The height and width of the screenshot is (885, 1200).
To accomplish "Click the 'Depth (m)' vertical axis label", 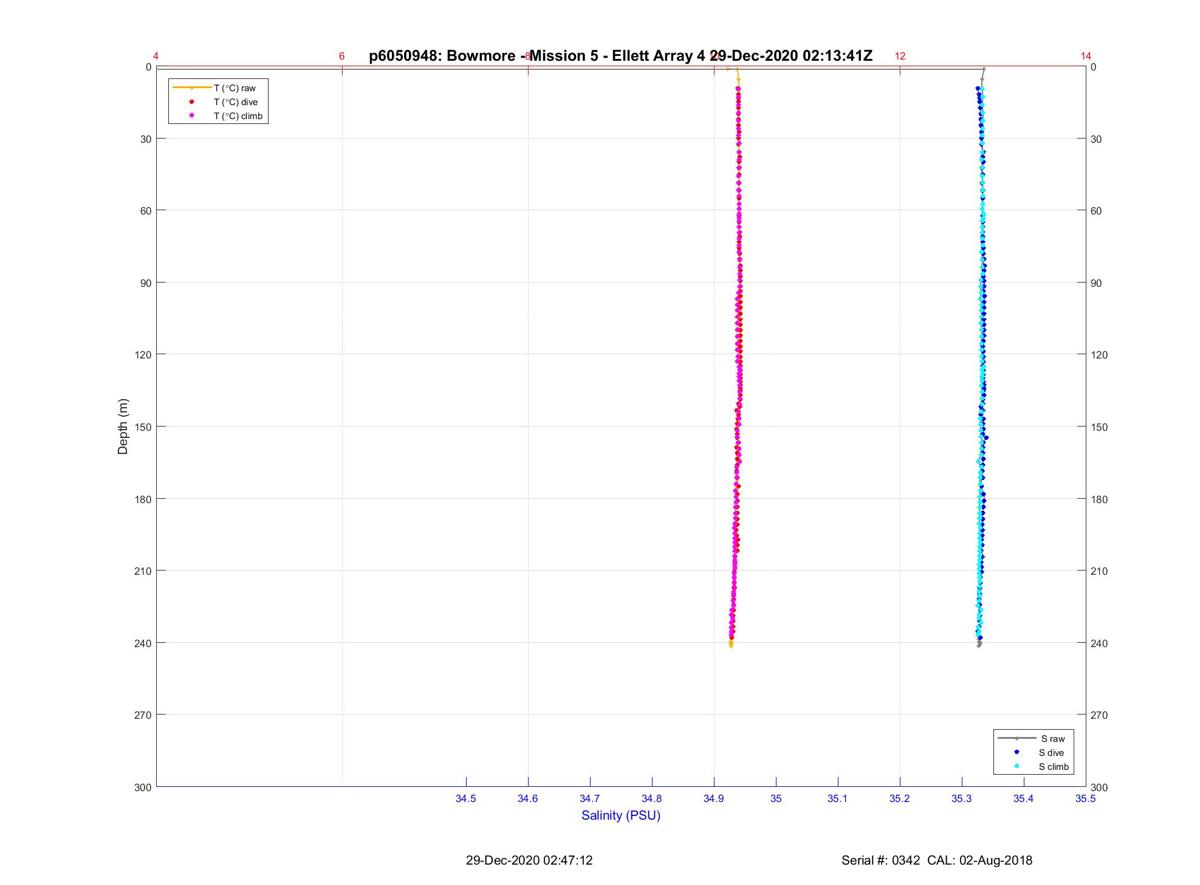I will pyautogui.click(x=123, y=427).
